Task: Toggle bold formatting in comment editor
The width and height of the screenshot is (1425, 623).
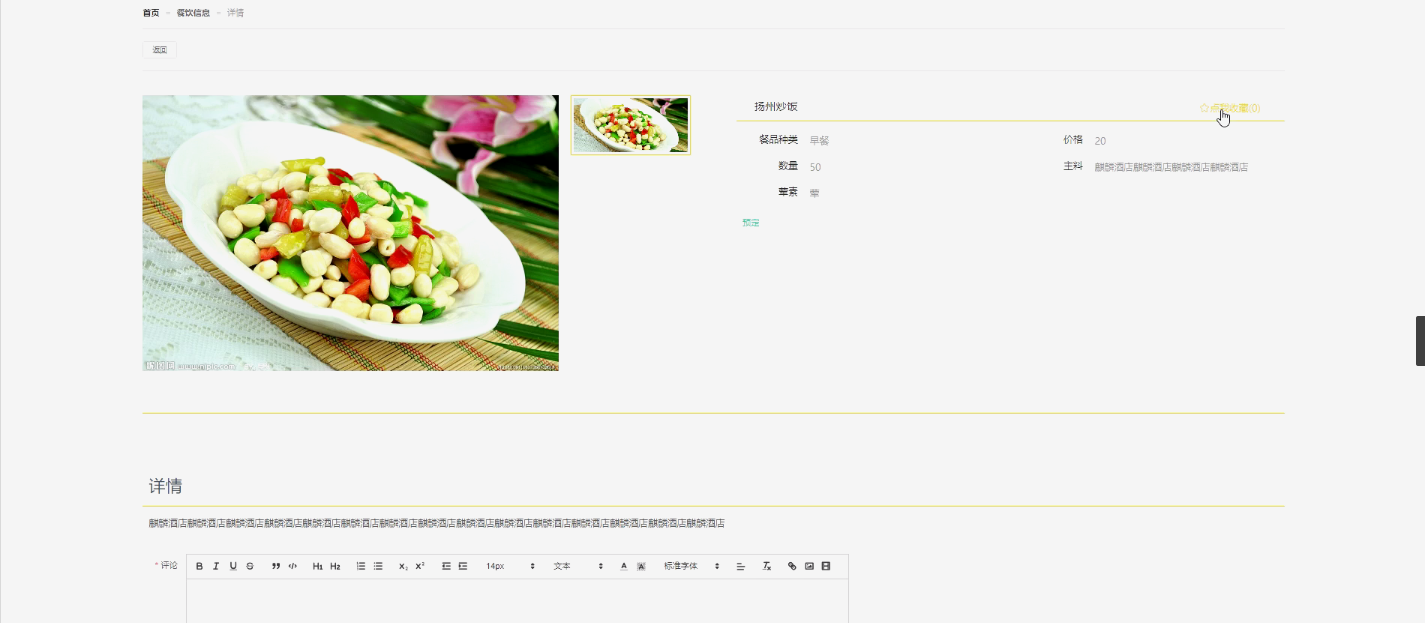Action: point(199,566)
